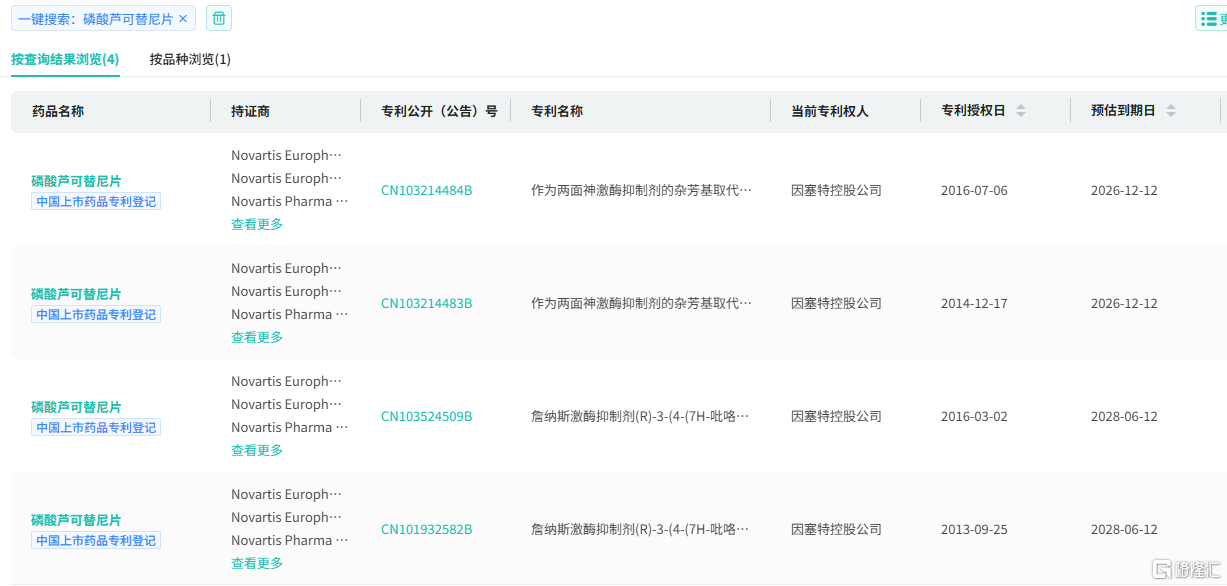The image size is (1227, 586).
Task: Remove the 磷酸芦可替尼片 search tag
Action: 183,19
